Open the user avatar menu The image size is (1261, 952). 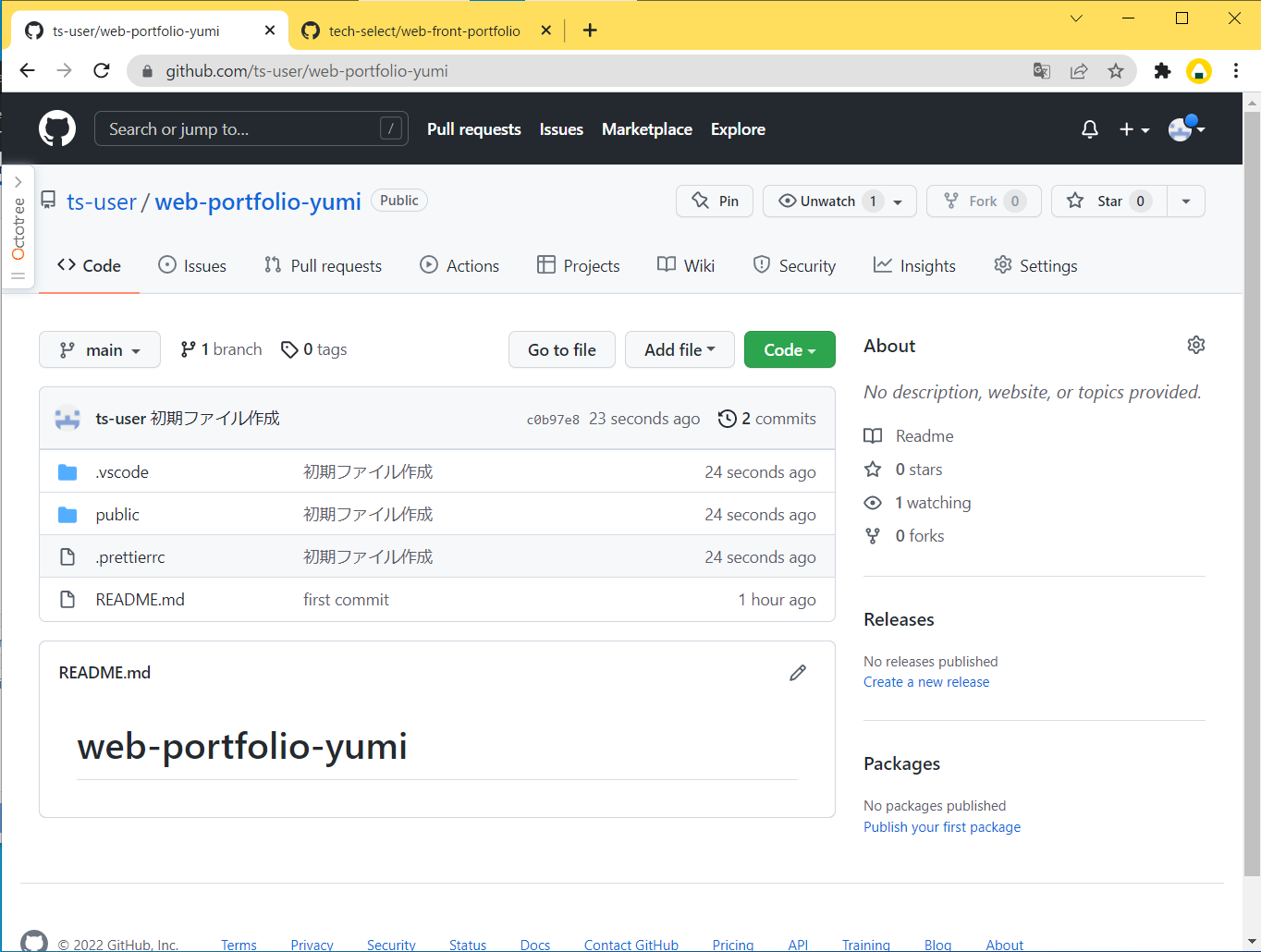pos(1187,128)
